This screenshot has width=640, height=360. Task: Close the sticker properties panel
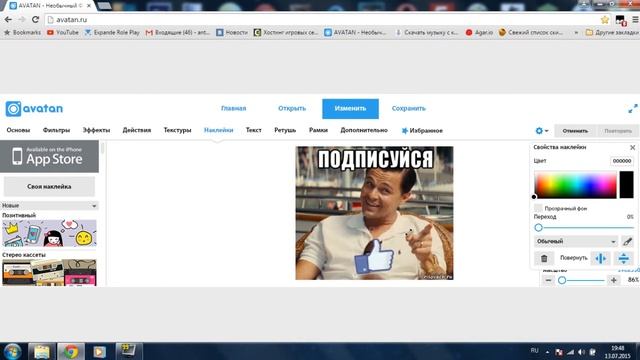point(632,147)
